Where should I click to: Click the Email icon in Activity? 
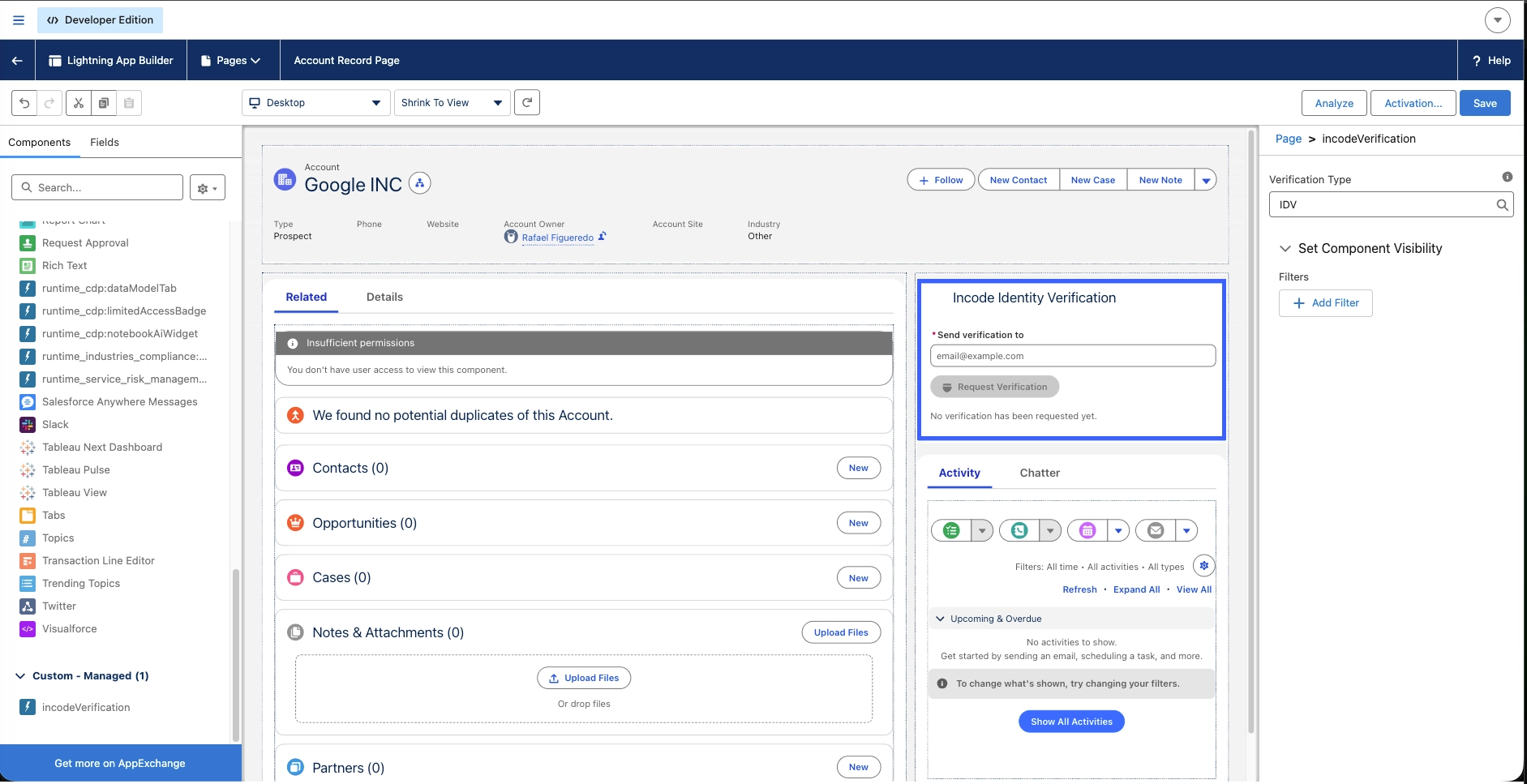(1156, 530)
